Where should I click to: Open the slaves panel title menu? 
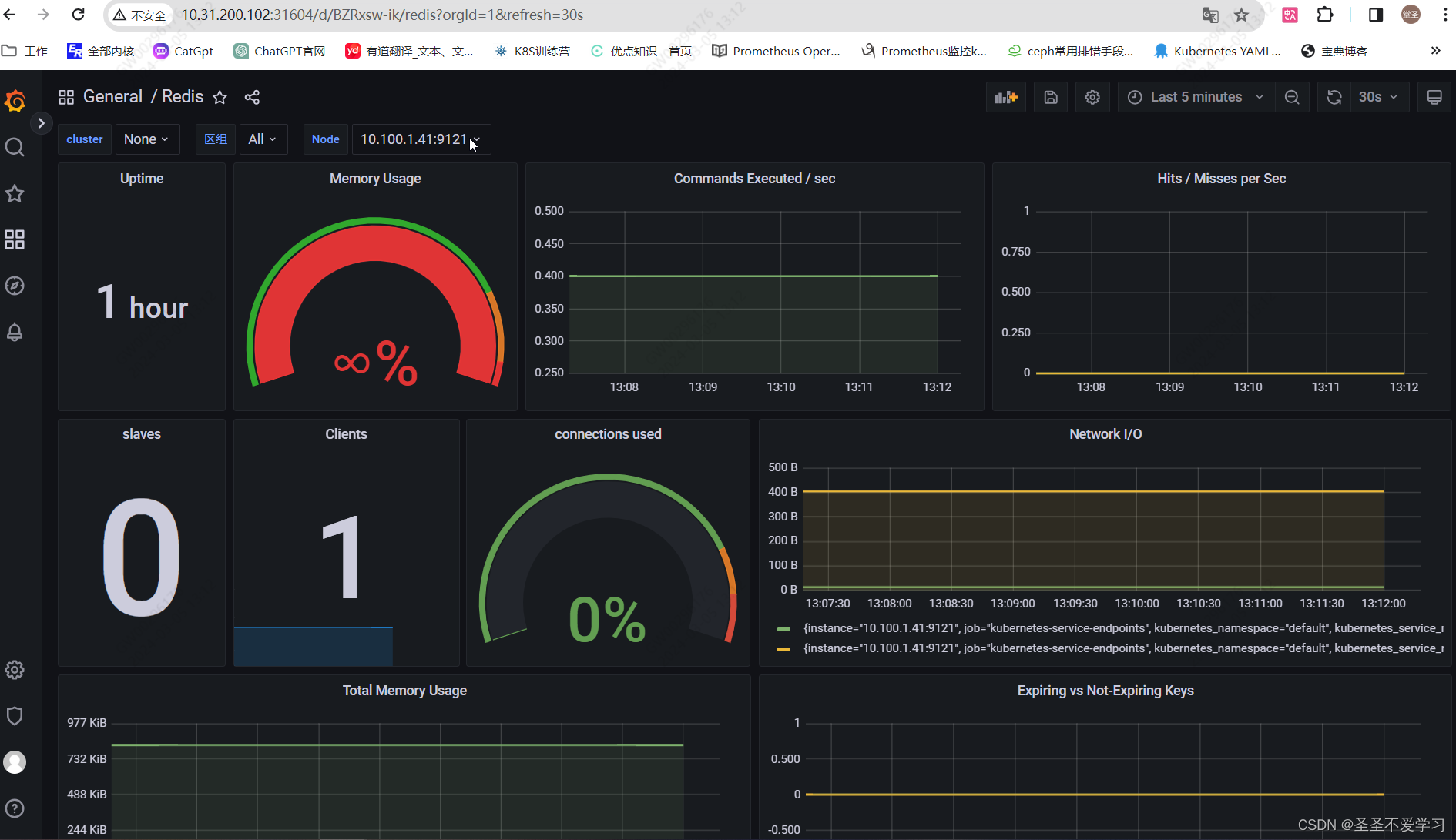[x=142, y=434]
